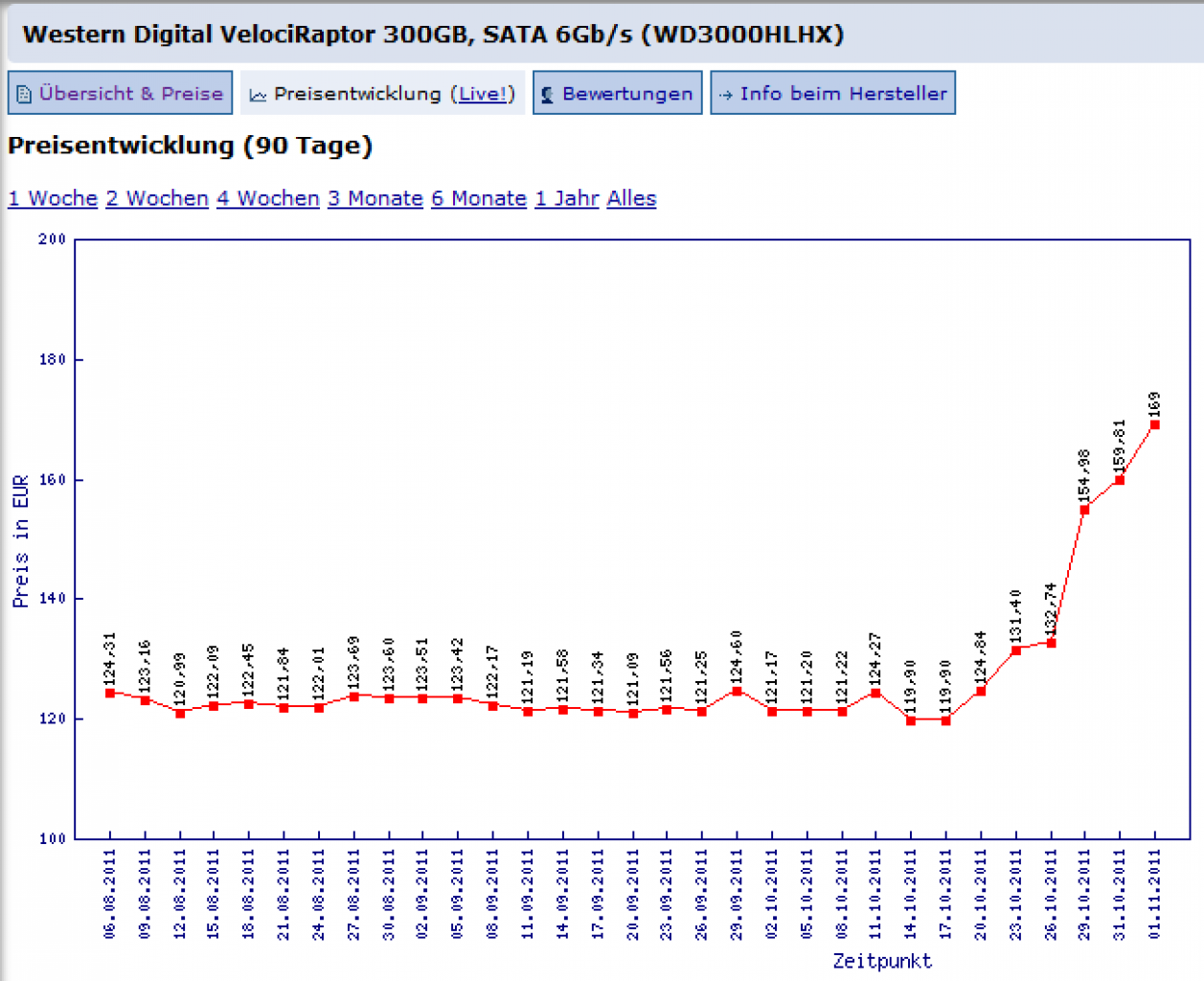Click the person icon in Bewertungen tab
1204x981 pixels.
tap(548, 95)
